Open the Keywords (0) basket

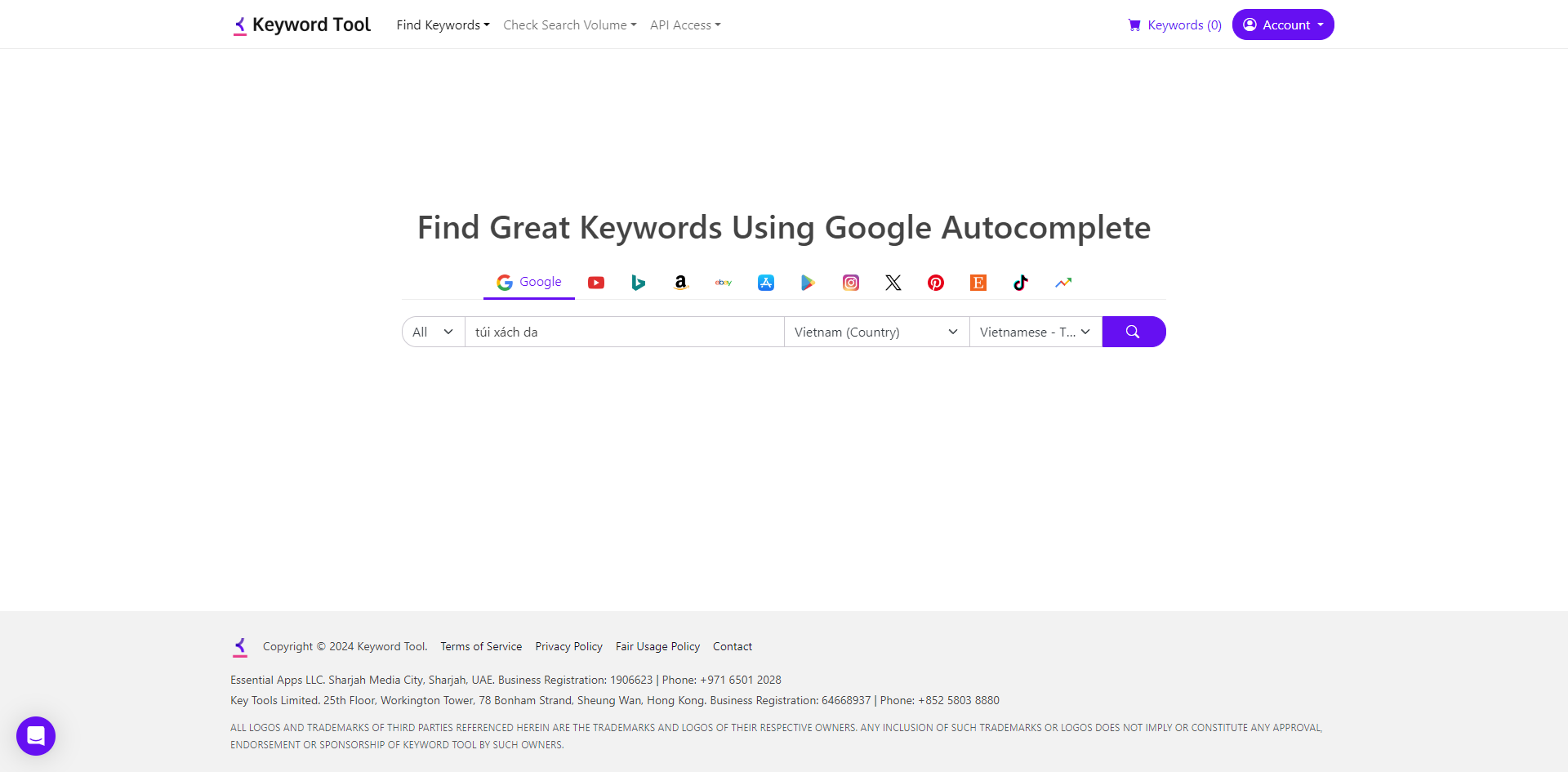1174,25
